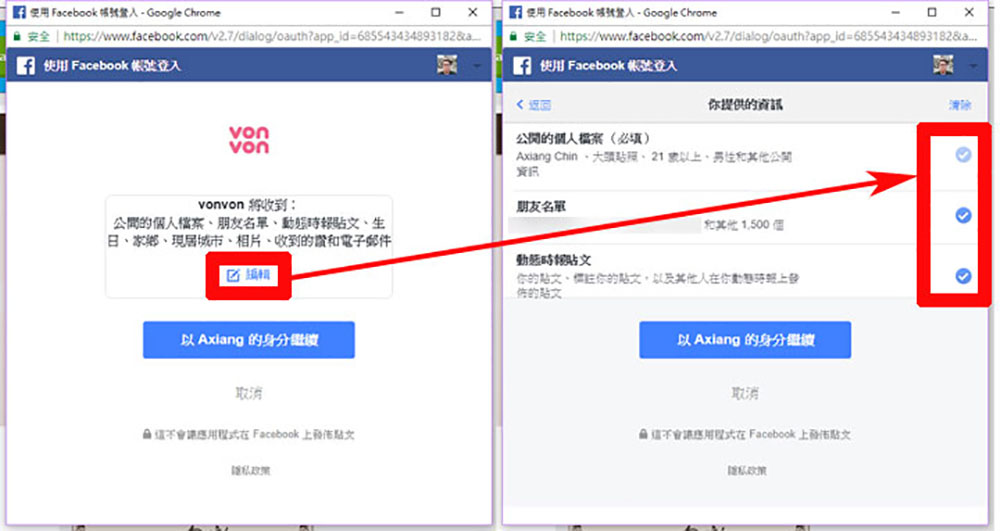The width and height of the screenshot is (1000, 531).
Task: Uncheck the friends list (朋友名單) permission
Action: click(963, 215)
